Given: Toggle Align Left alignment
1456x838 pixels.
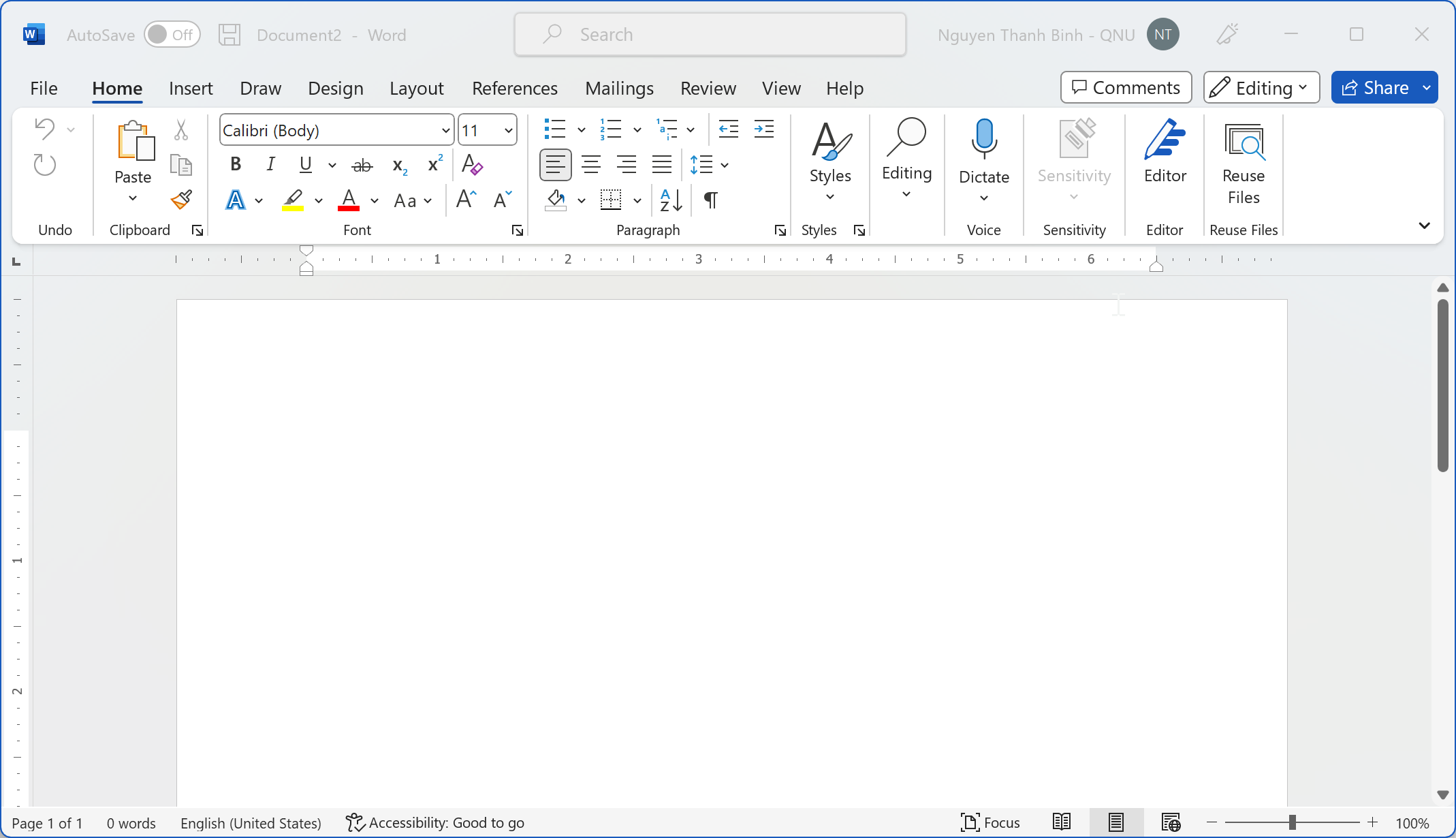Looking at the screenshot, I should (555, 164).
